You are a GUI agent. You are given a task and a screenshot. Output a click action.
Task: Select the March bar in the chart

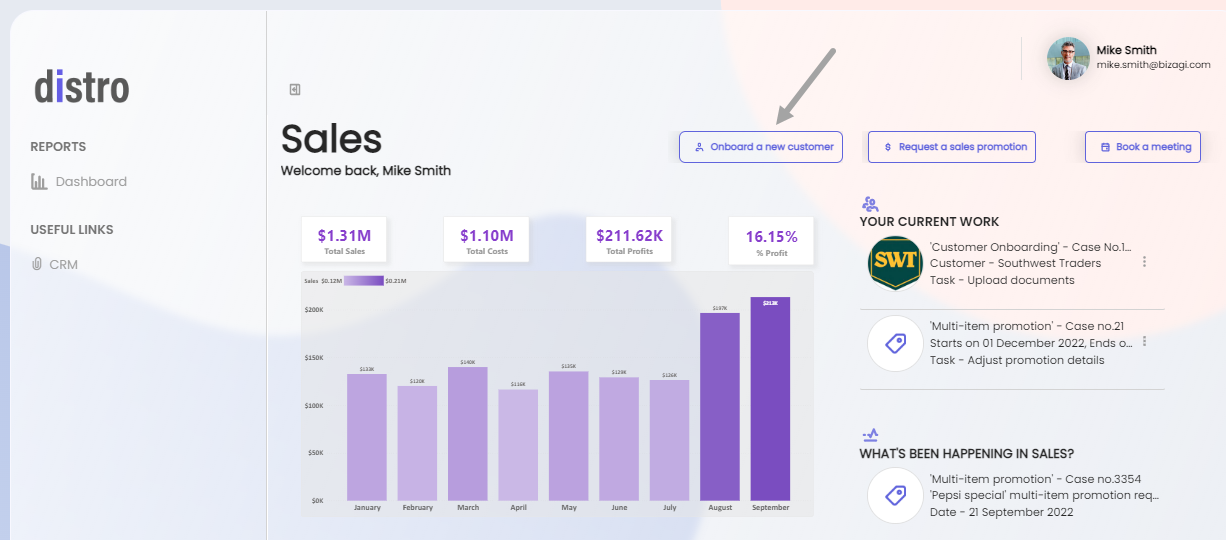click(x=468, y=434)
